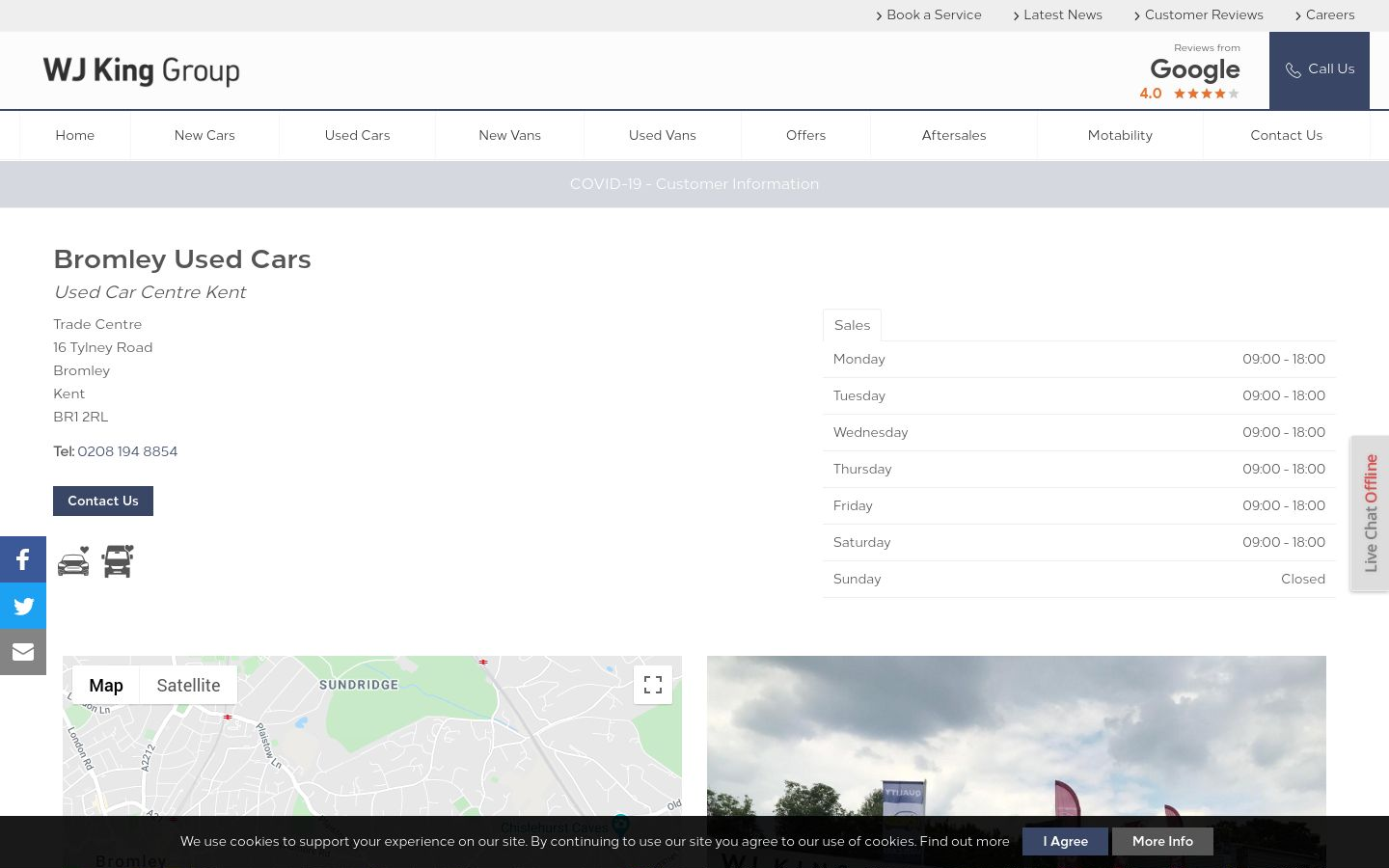Screen dimensions: 1389x868
Task: Open Used Vans menu
Action: point(663,135)
